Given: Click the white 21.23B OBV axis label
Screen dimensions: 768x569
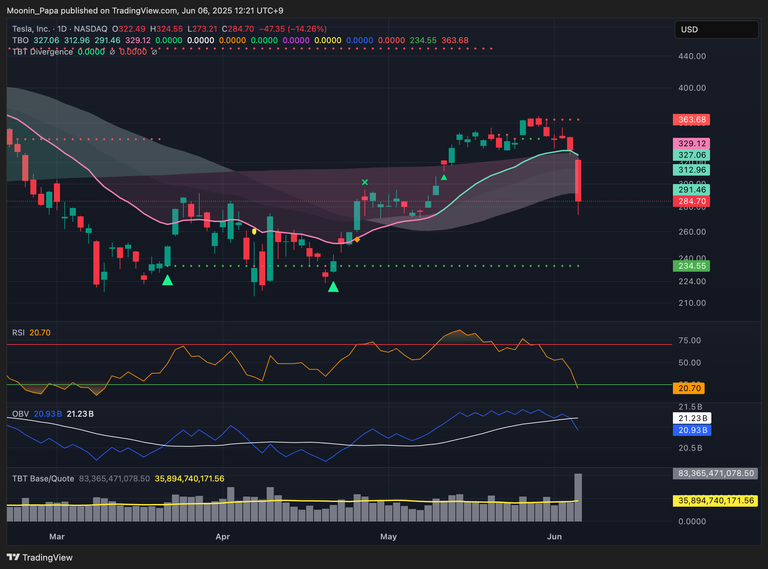Looking at the screenshot, I should [x=692, y=418].
